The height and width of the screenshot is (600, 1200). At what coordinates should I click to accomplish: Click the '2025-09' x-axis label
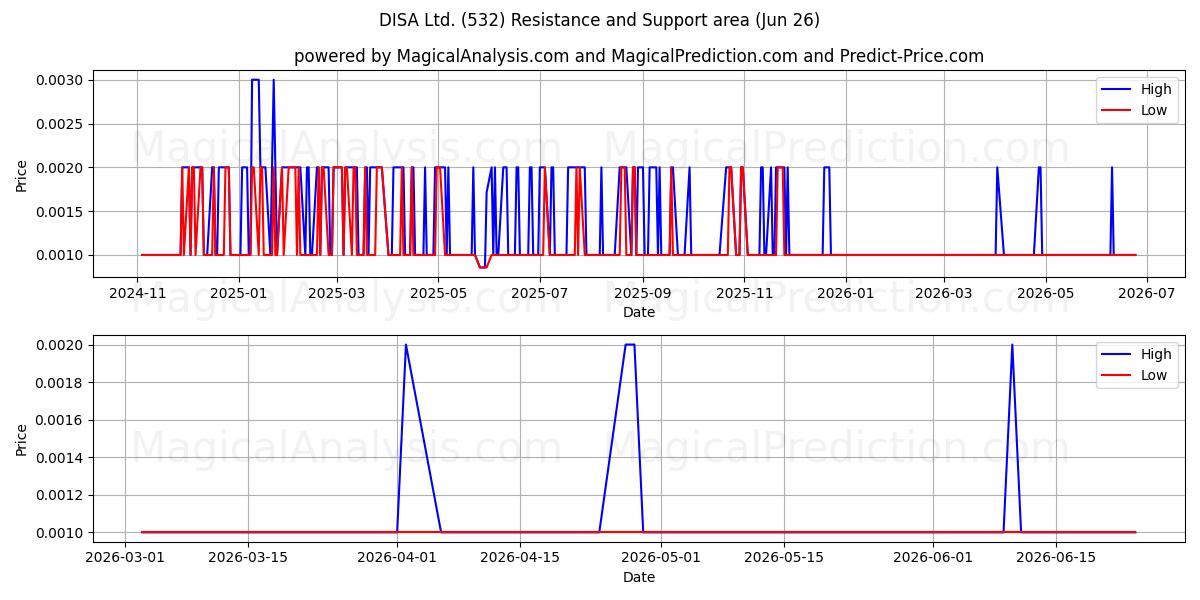click(x=643, y=293)
